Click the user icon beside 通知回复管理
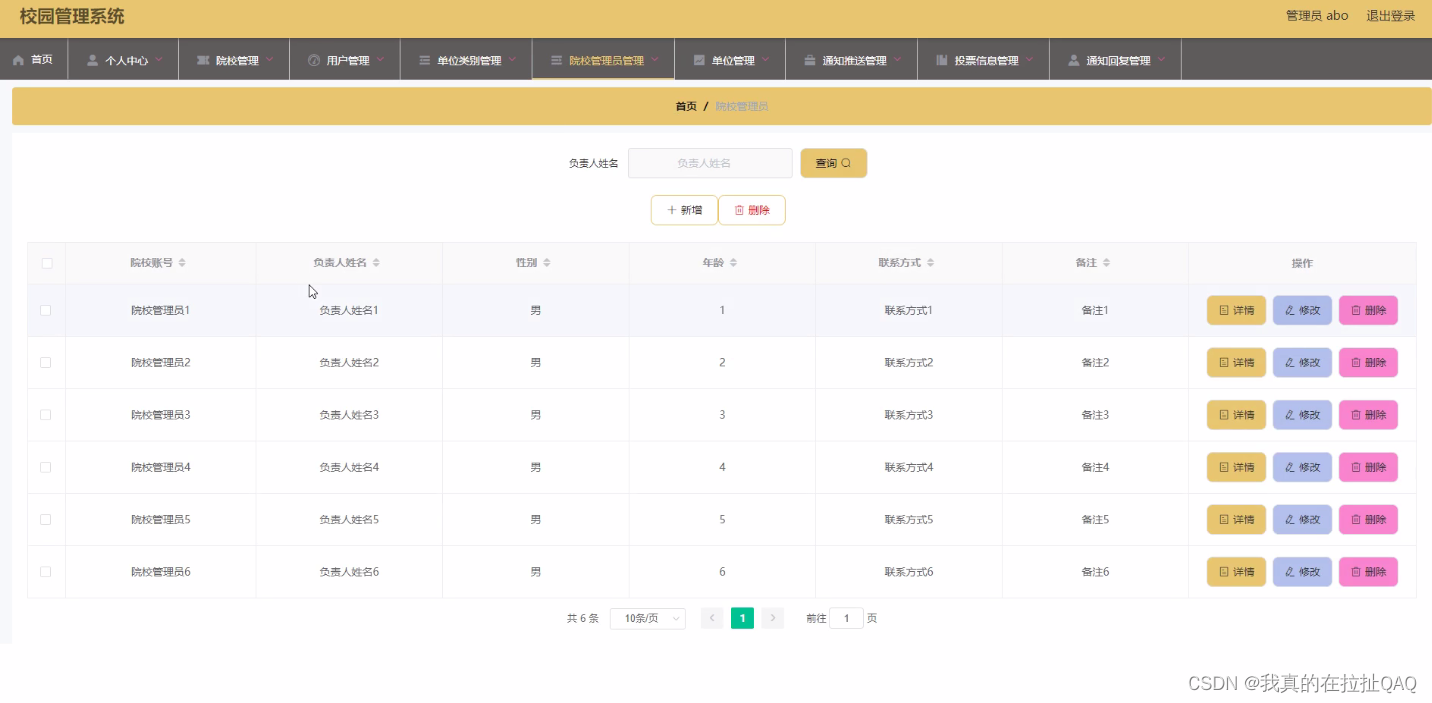 coord(1074,60)
